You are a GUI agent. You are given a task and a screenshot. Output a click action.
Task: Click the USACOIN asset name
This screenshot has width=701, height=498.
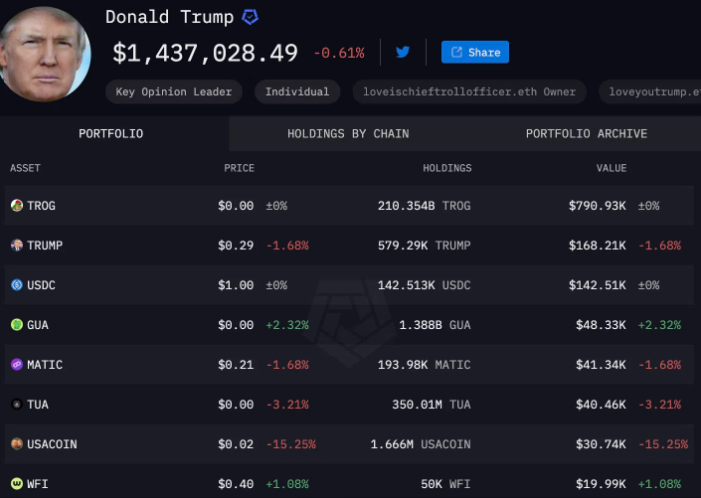point(52,444)
